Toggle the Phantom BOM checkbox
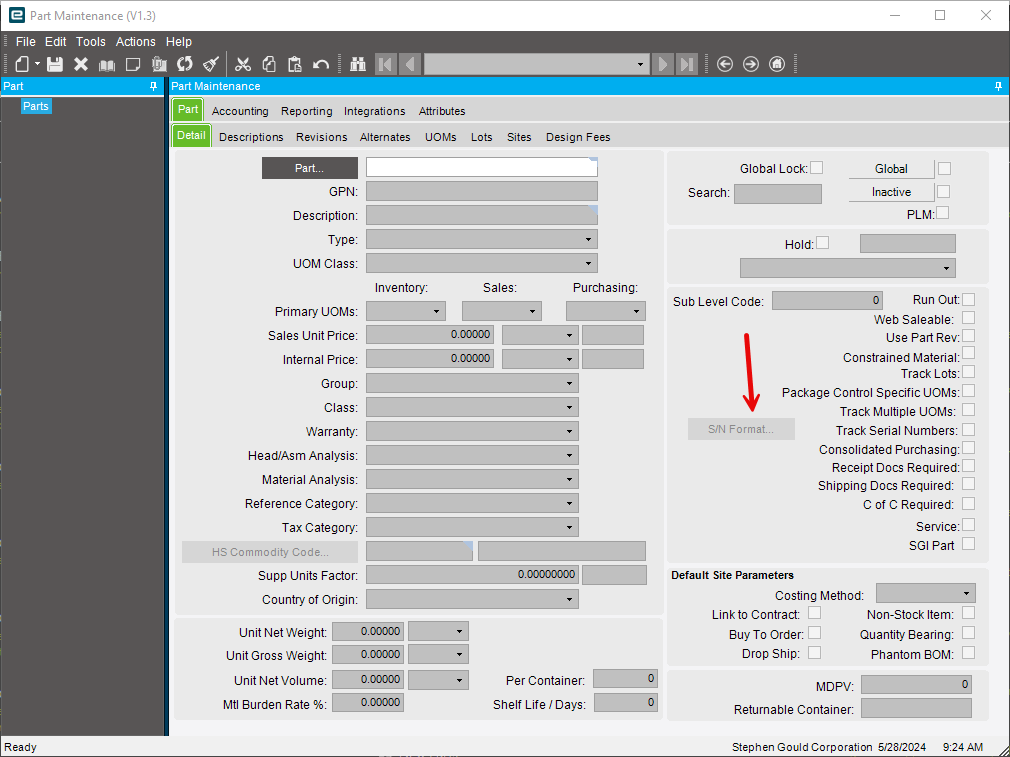The width and height of the screenshot is (1010, 757). (x=968, y=653)
